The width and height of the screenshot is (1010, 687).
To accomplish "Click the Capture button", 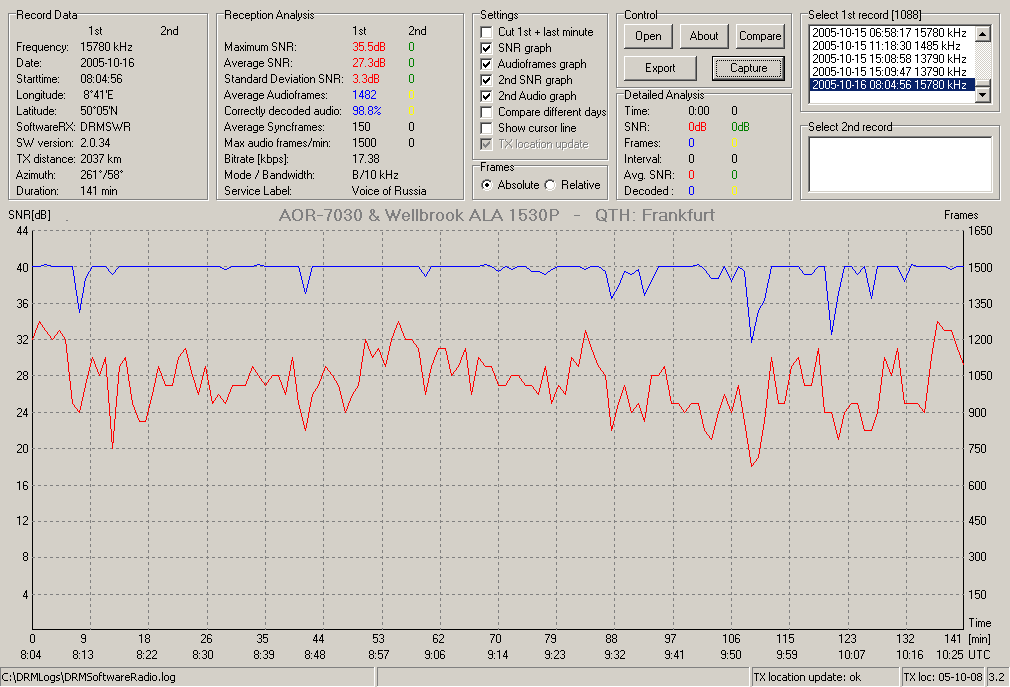I will click(x=748, y=68).
